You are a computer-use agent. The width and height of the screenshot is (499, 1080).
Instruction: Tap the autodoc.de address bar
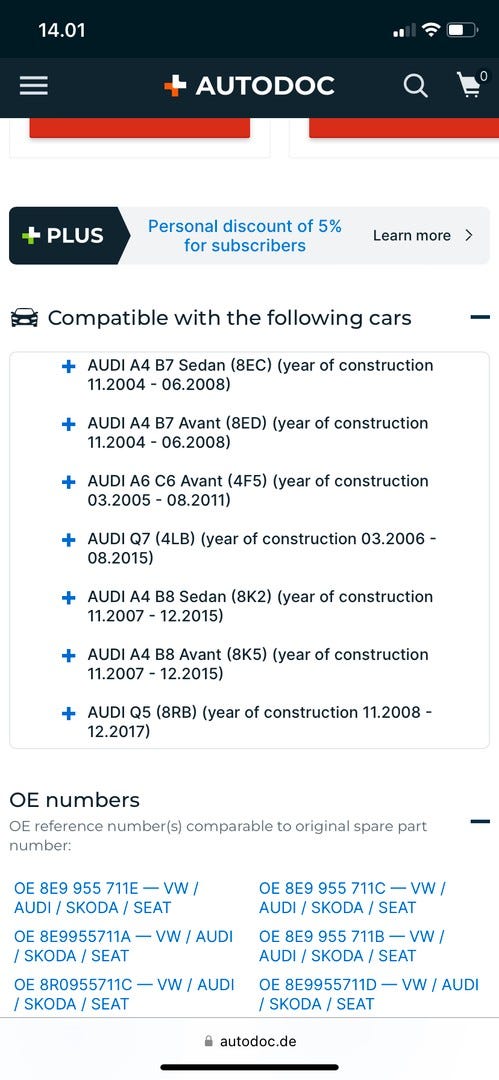250,1041
